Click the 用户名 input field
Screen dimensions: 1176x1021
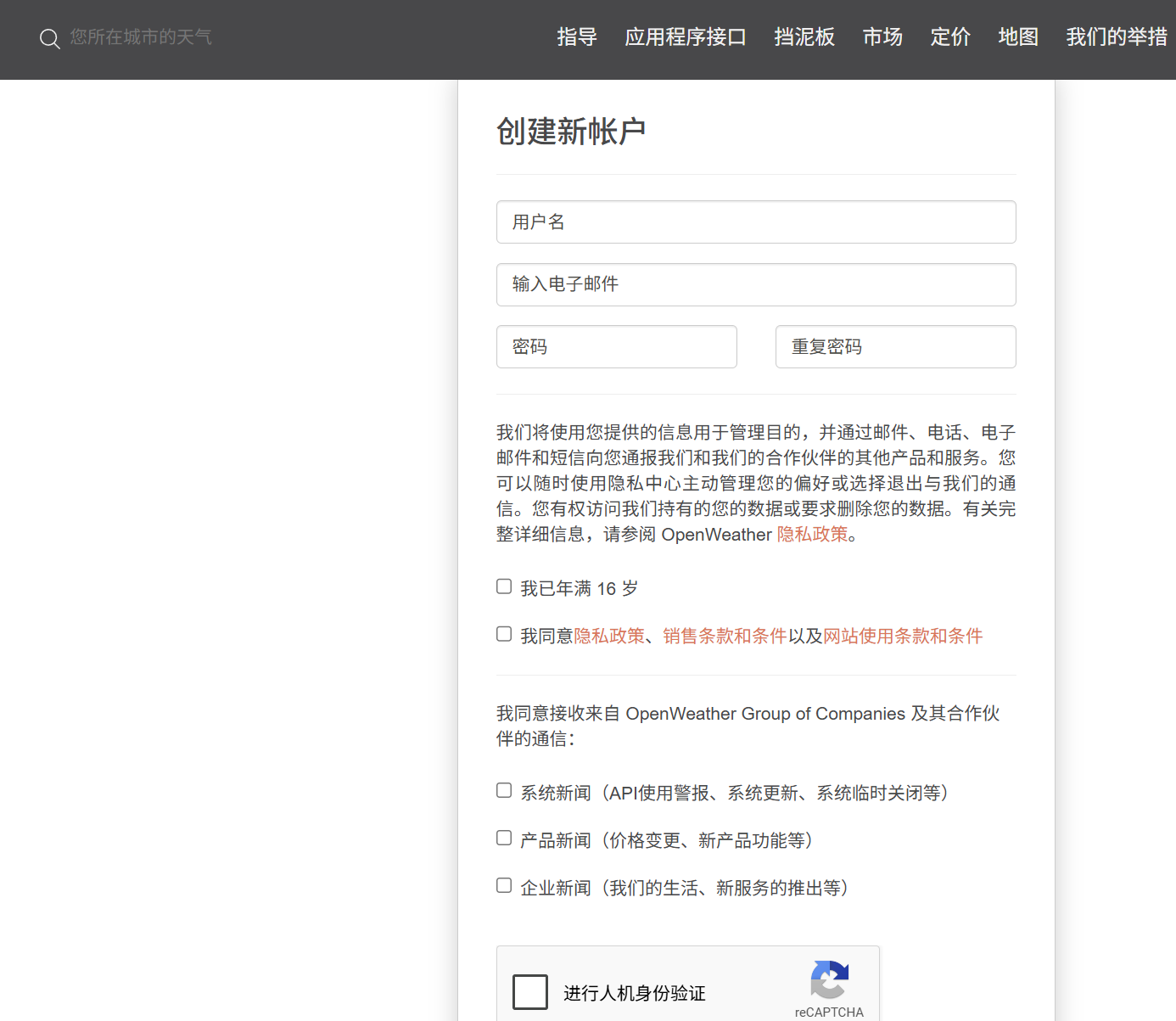[756, 222]
